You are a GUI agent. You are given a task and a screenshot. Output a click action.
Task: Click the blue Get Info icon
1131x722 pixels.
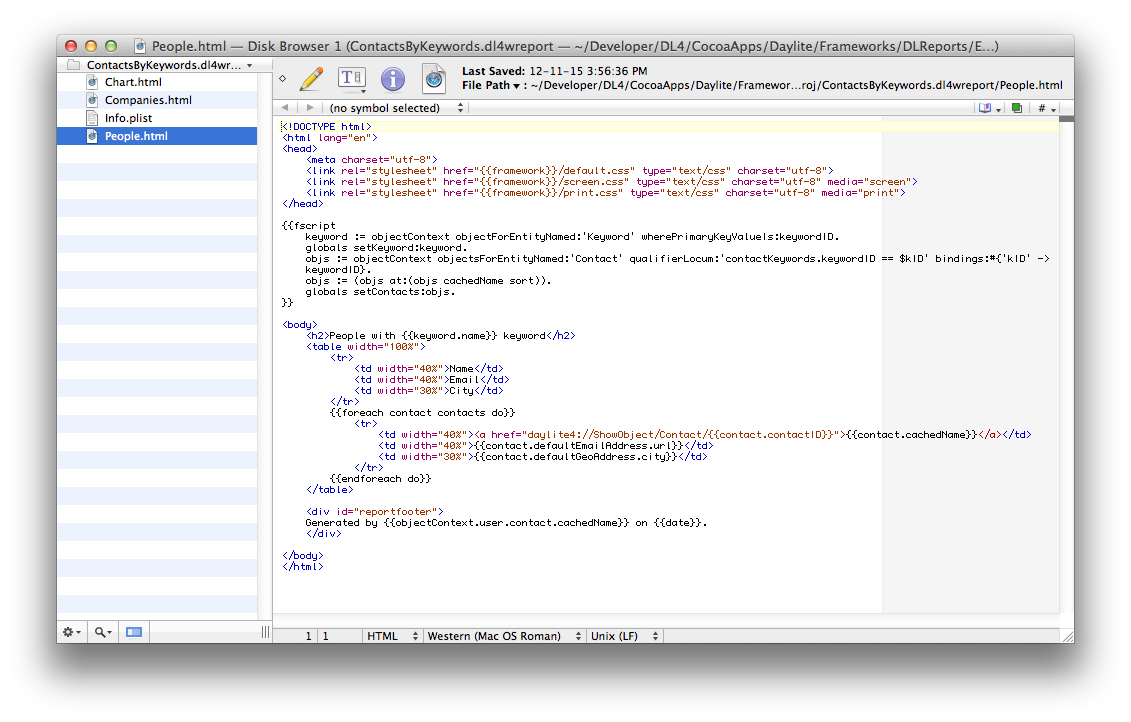[392, 79]
